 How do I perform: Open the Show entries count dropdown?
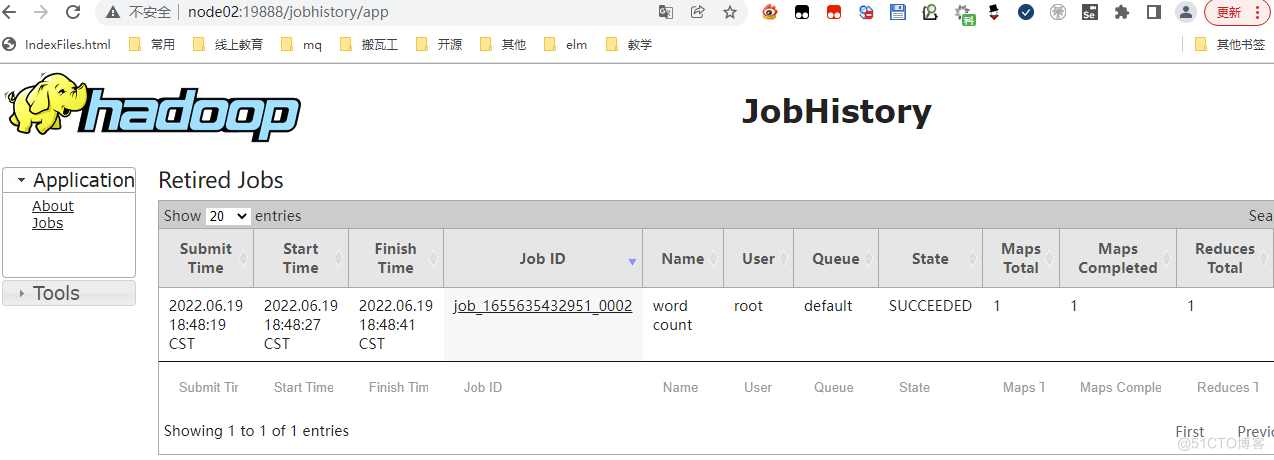click(x=228, y=216)
